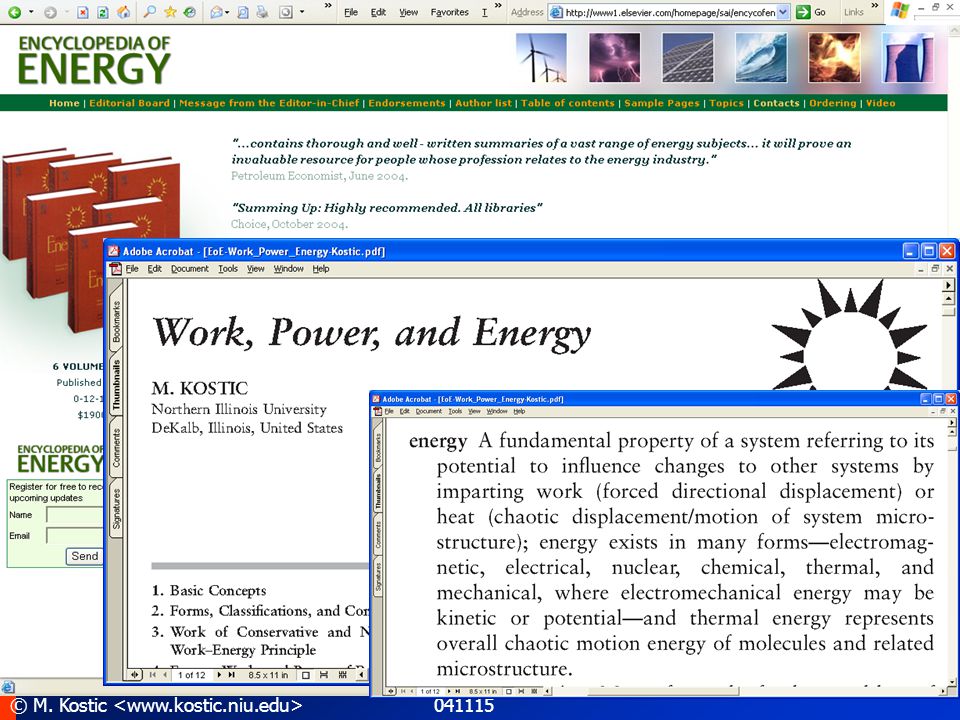The width and height of the screenshot is (960, 720).
Task: Click the first page button in the large Acrobat window
Action: (153, 675)
